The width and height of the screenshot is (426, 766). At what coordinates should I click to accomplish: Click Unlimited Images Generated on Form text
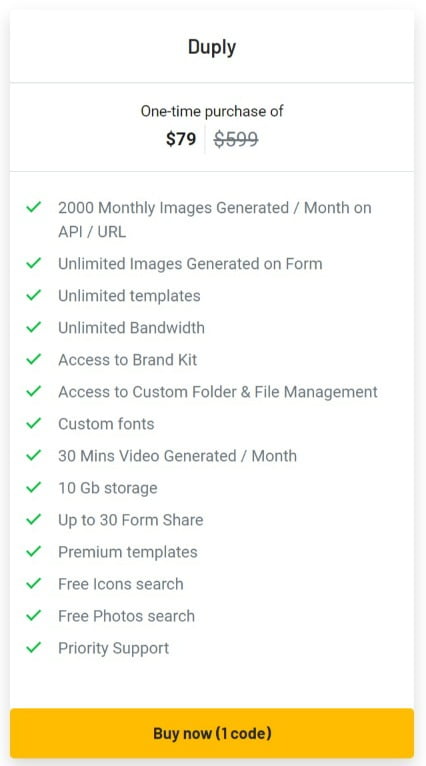click(190, 264)
